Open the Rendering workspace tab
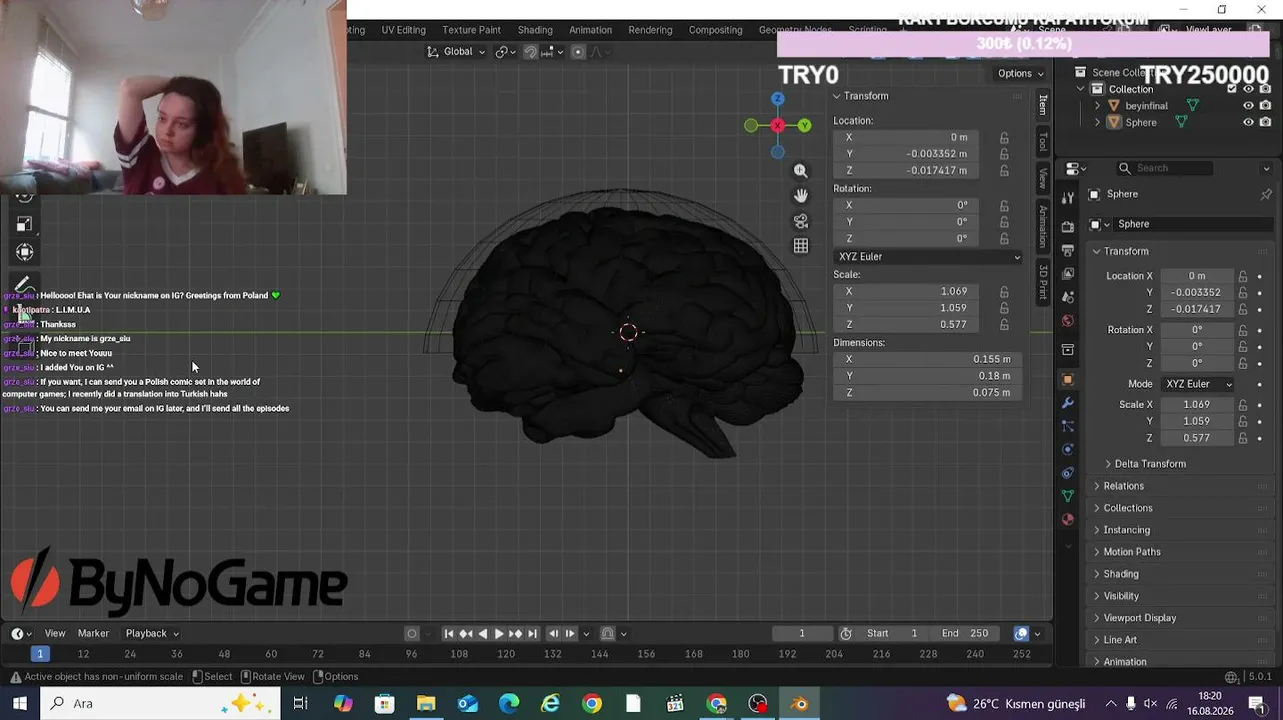The height and width of the screenshot is (720, 1283). [650, 30]
